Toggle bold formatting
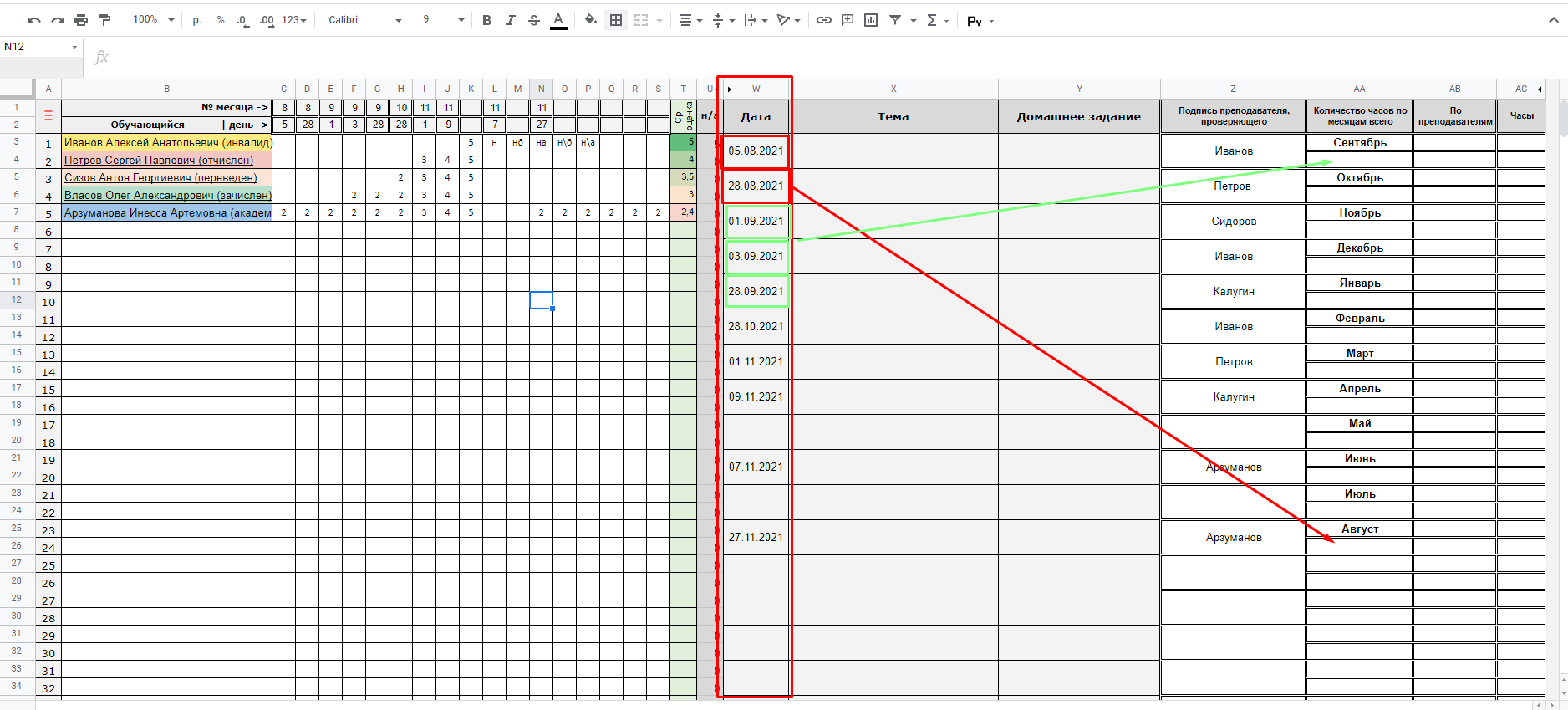1568x710 pixels. coord(486,20)
